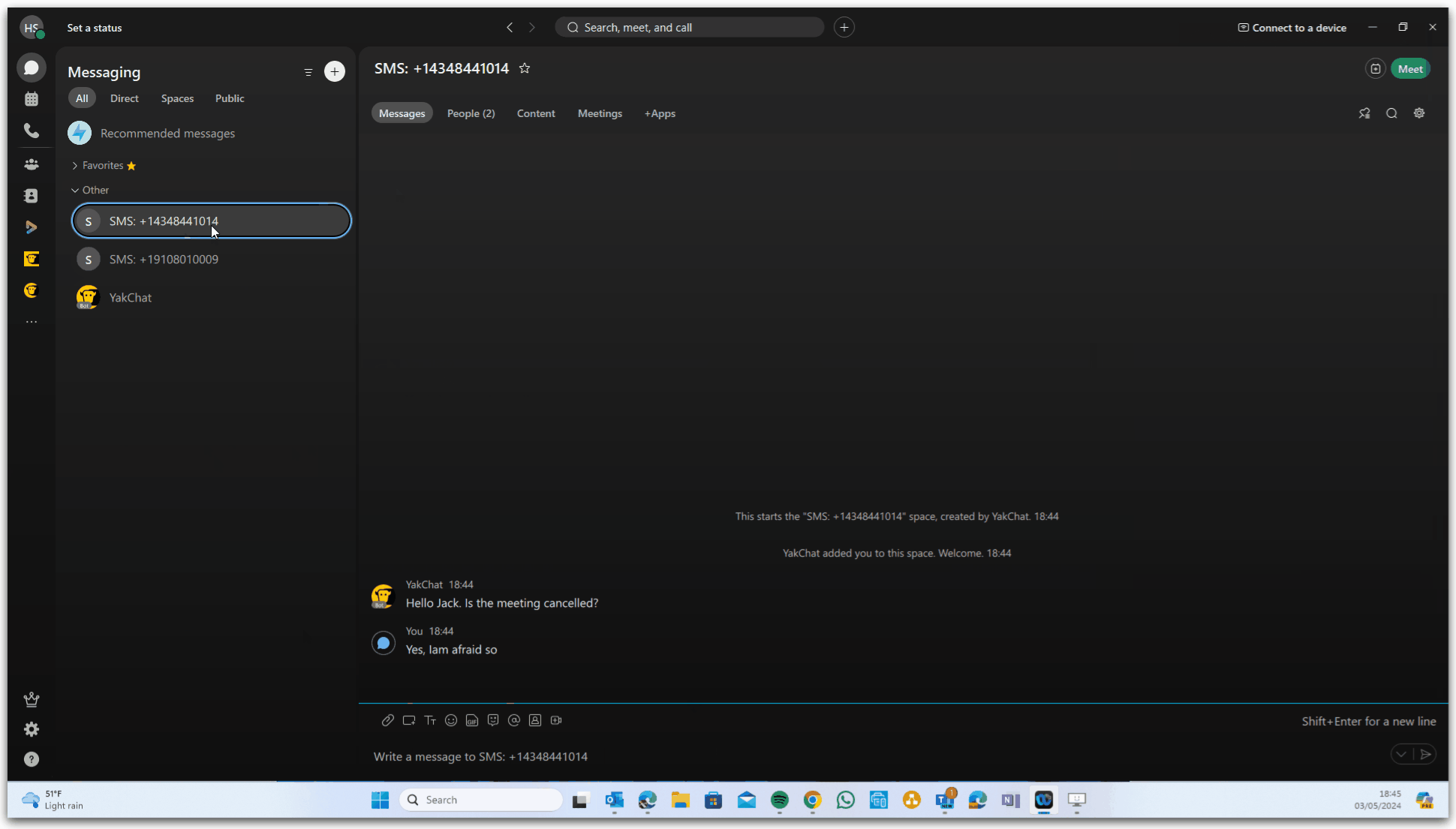The image size is (1456, 829).
Task: Toggle the Public messages filter
Action: 229,98
